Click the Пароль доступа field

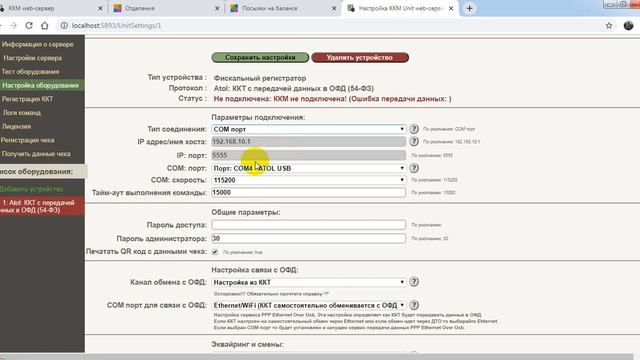(309, 225)
